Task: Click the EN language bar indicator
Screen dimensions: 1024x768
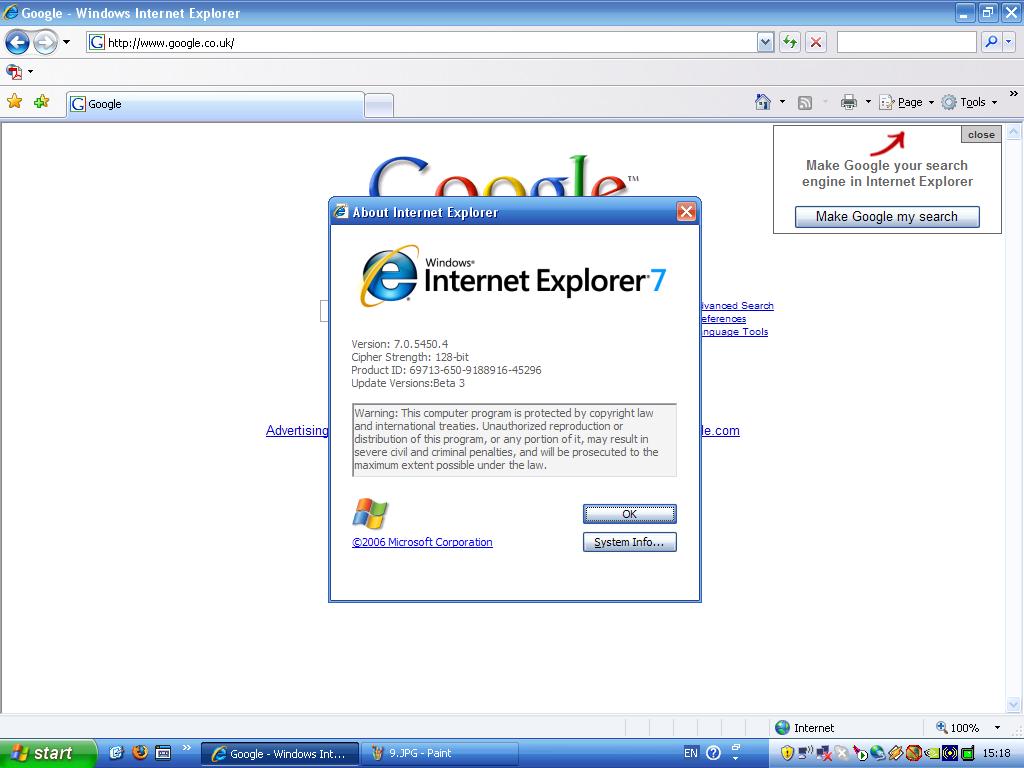Action: click(x=691, y=753)
